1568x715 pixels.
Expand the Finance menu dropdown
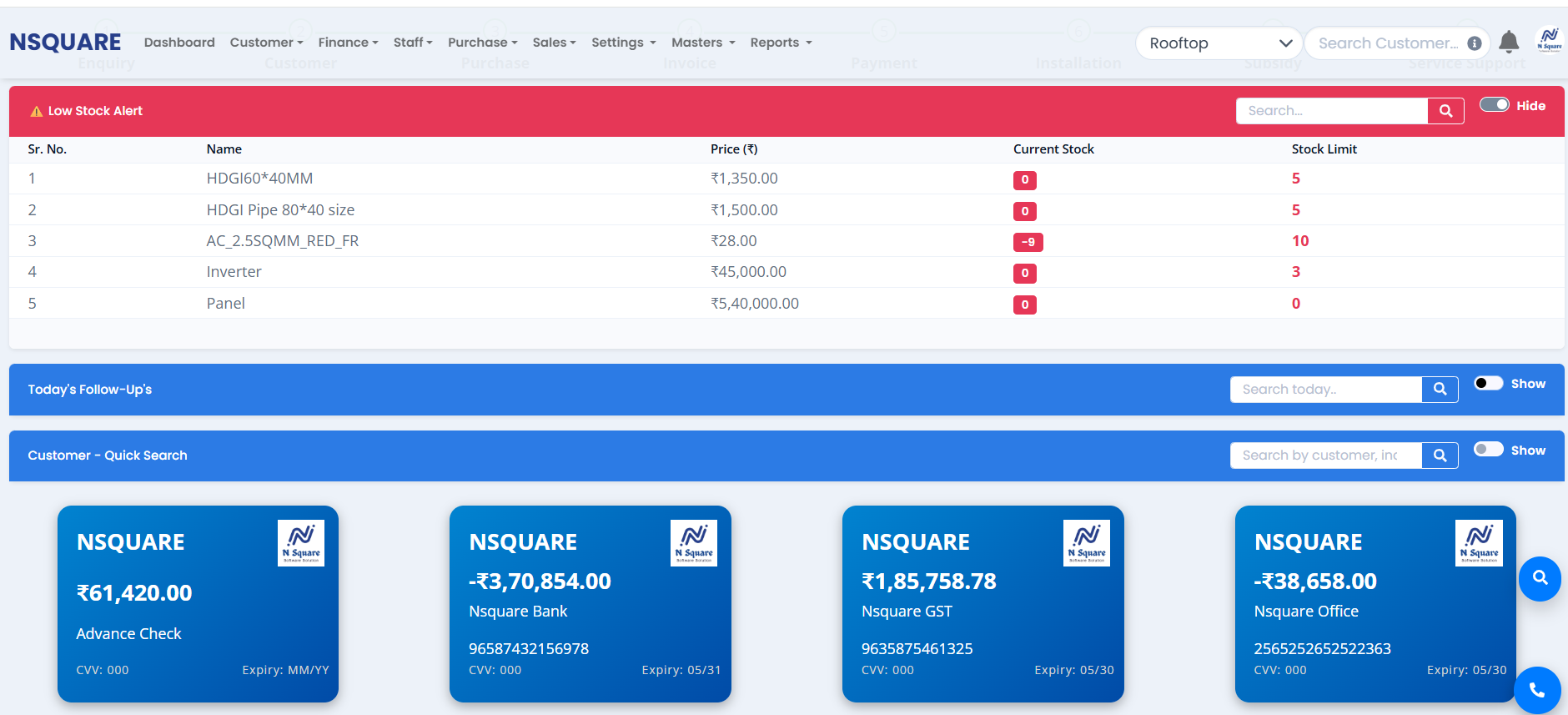[x=348, y=43]
